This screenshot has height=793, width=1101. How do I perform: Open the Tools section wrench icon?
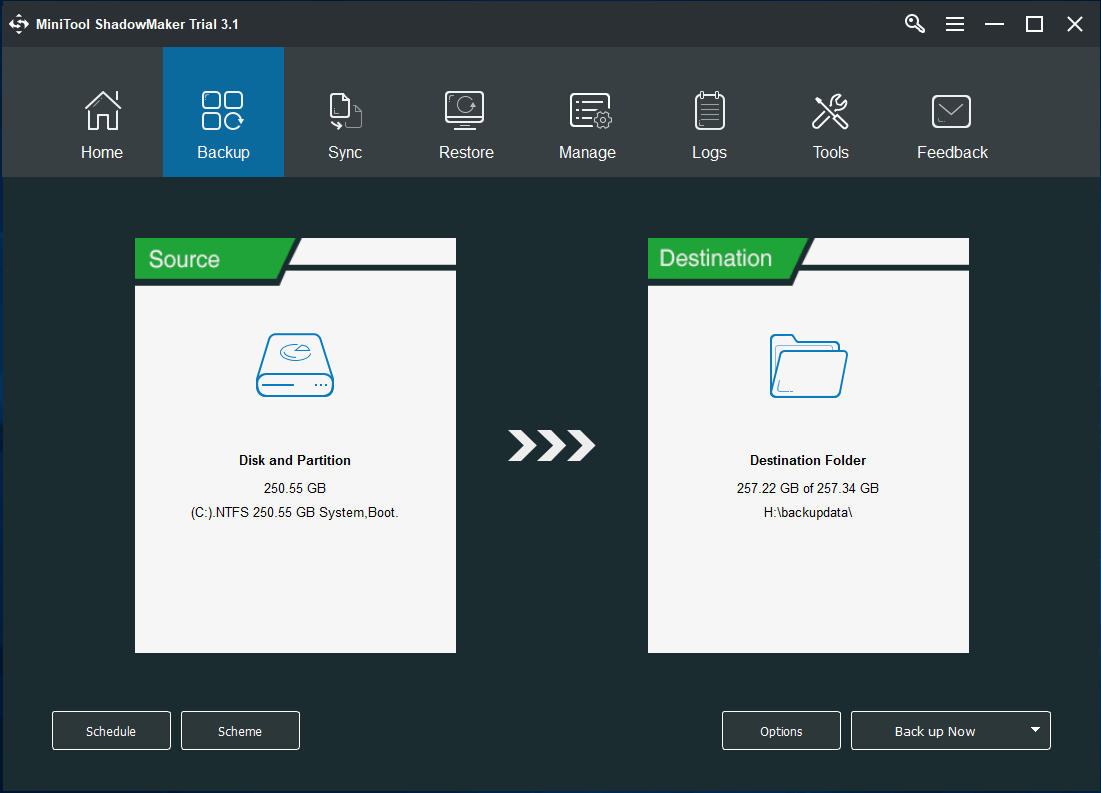point(831,110)
